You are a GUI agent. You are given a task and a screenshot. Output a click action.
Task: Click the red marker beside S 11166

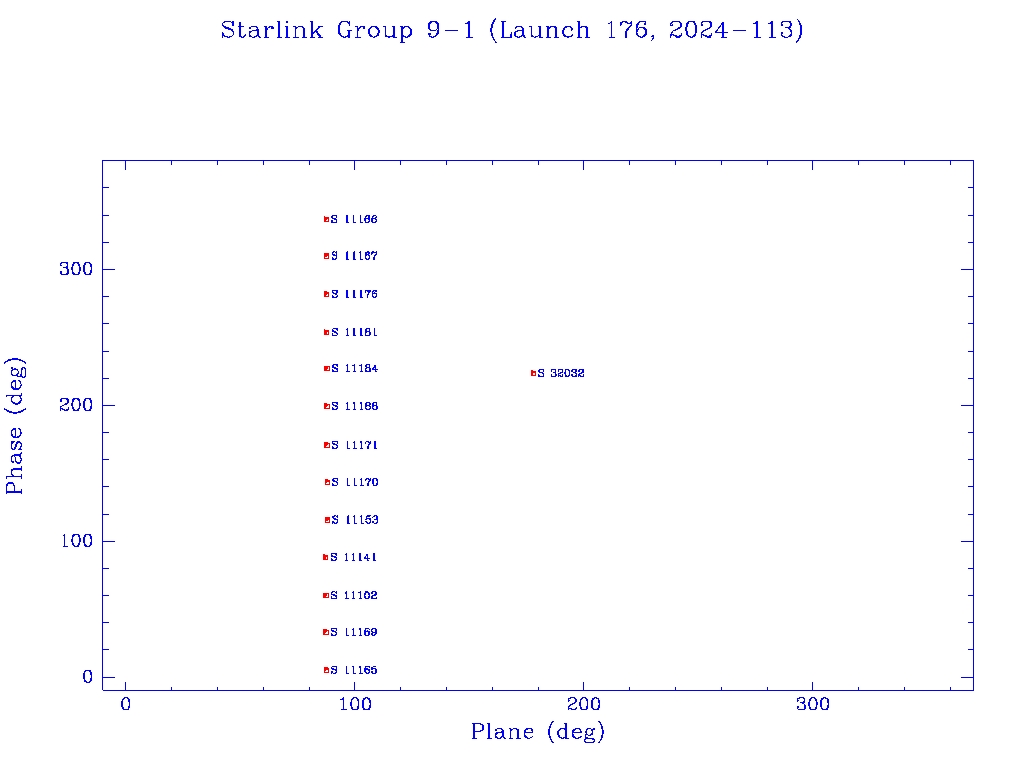tap(327, 219)
